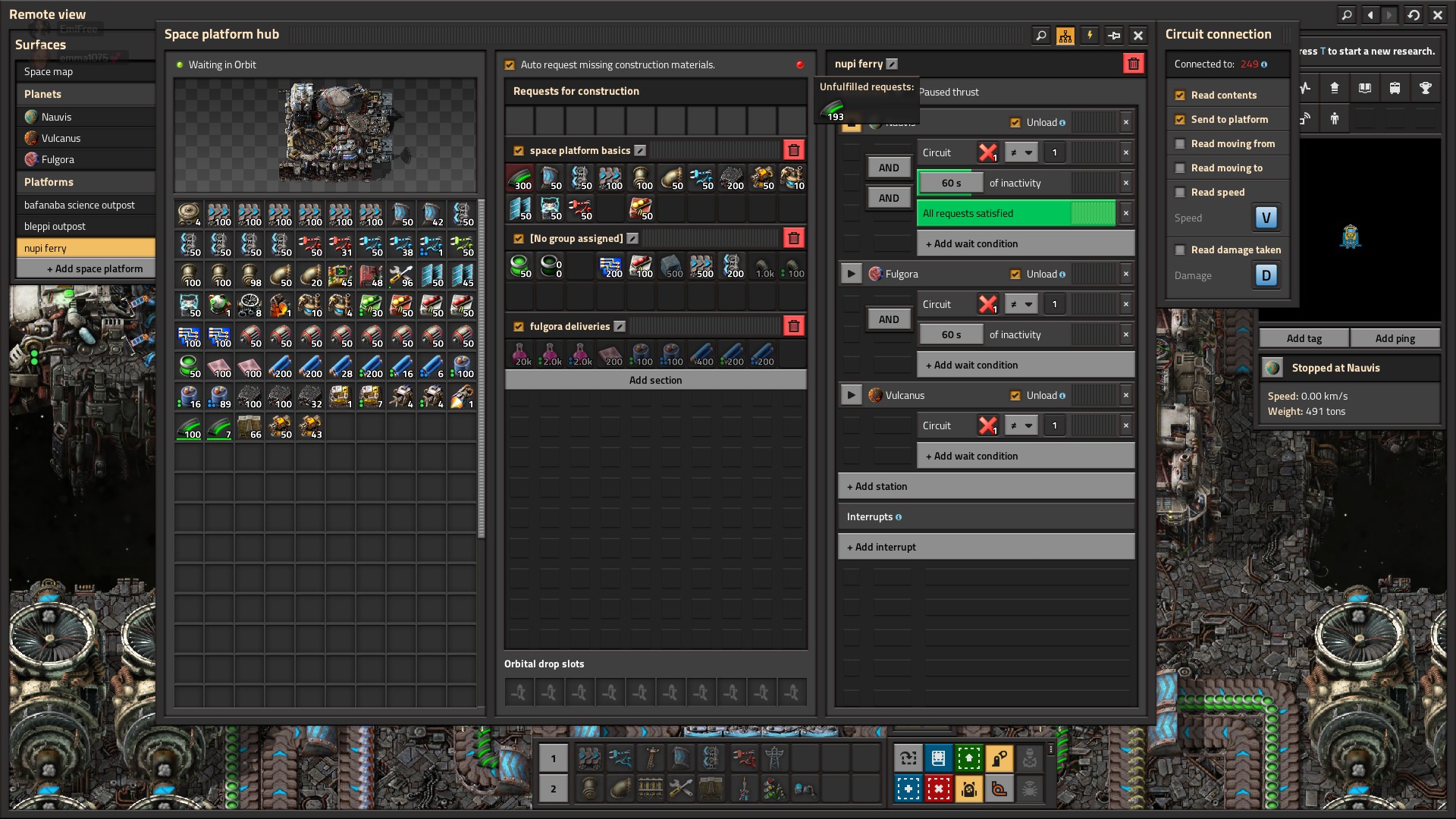This screenshot has width=1456, height=819.
Task: Select the Speed output signal V
Action: tap(1266, 218)
